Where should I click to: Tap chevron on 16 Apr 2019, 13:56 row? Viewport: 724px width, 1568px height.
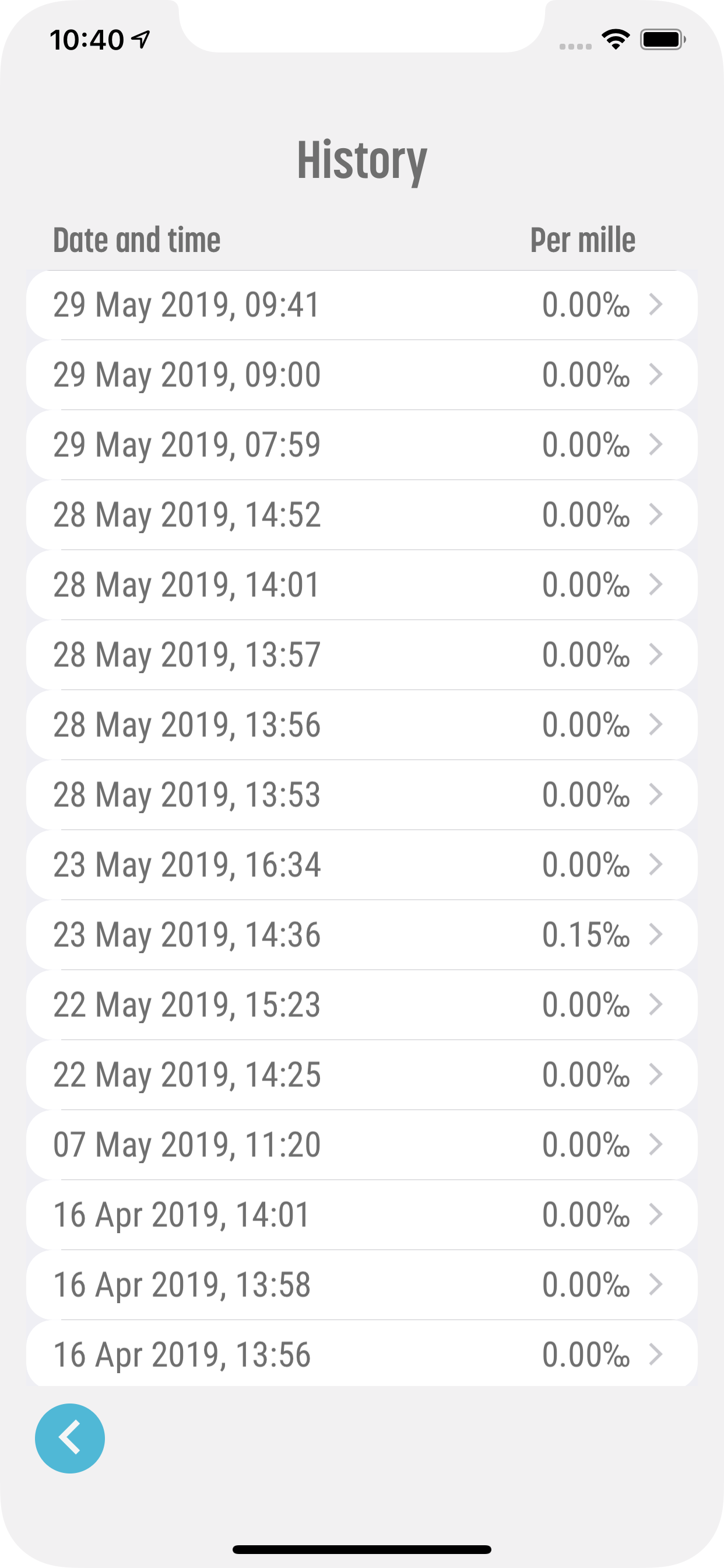point(655,1354)
